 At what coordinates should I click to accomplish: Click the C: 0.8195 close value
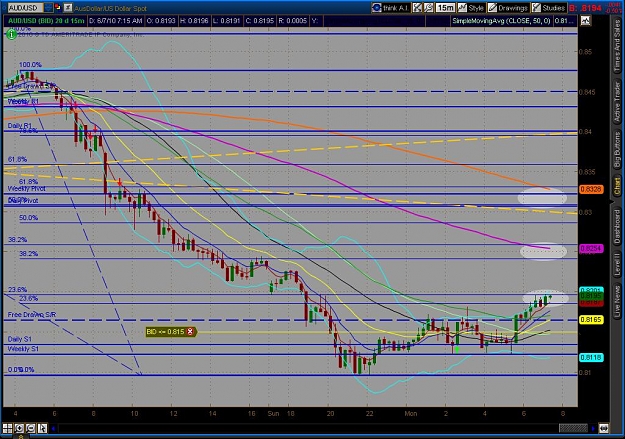tap(260, 21)
